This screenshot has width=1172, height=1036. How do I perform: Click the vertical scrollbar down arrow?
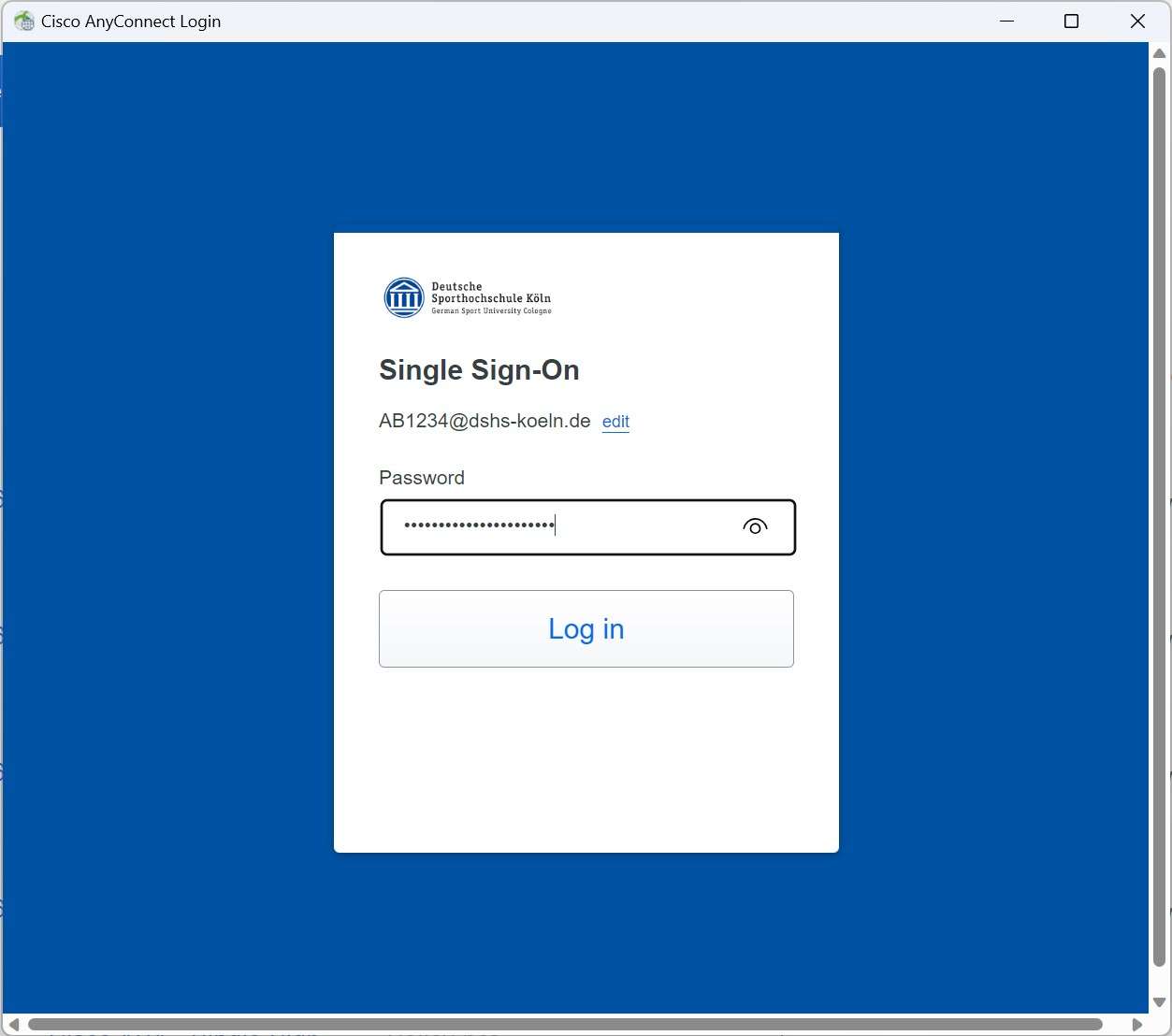point(1159,1002)
